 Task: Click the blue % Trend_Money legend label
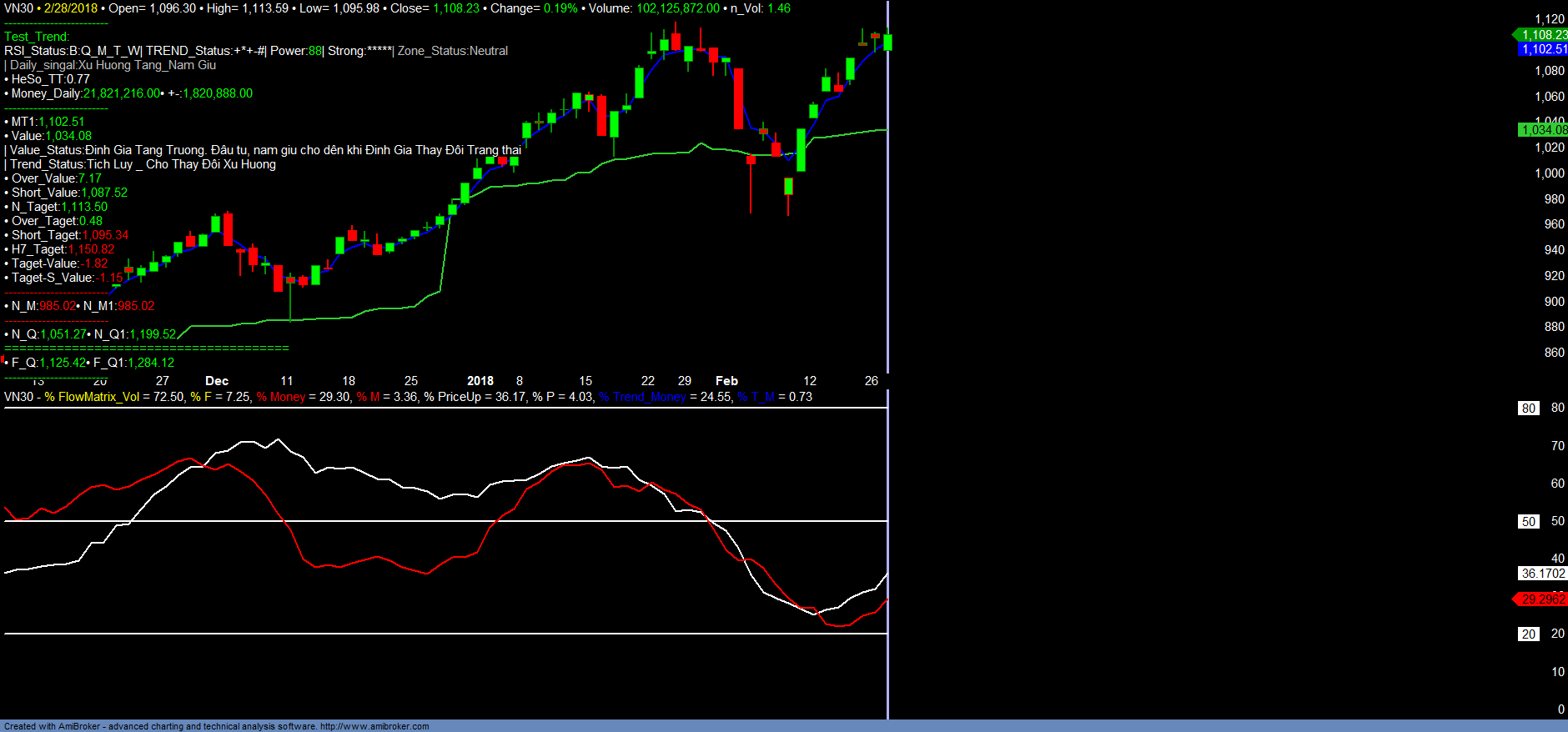coord(642,397)
